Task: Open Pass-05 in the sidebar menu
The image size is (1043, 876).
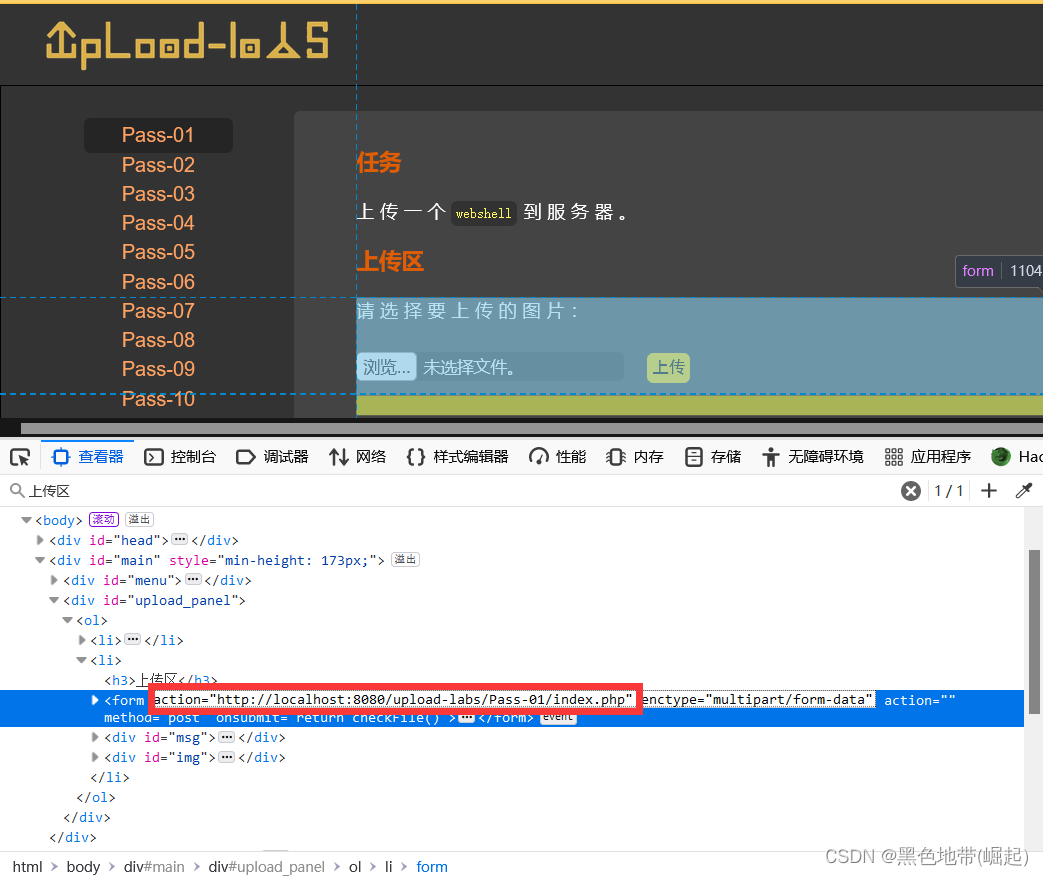Action: [x=158, y=252]
